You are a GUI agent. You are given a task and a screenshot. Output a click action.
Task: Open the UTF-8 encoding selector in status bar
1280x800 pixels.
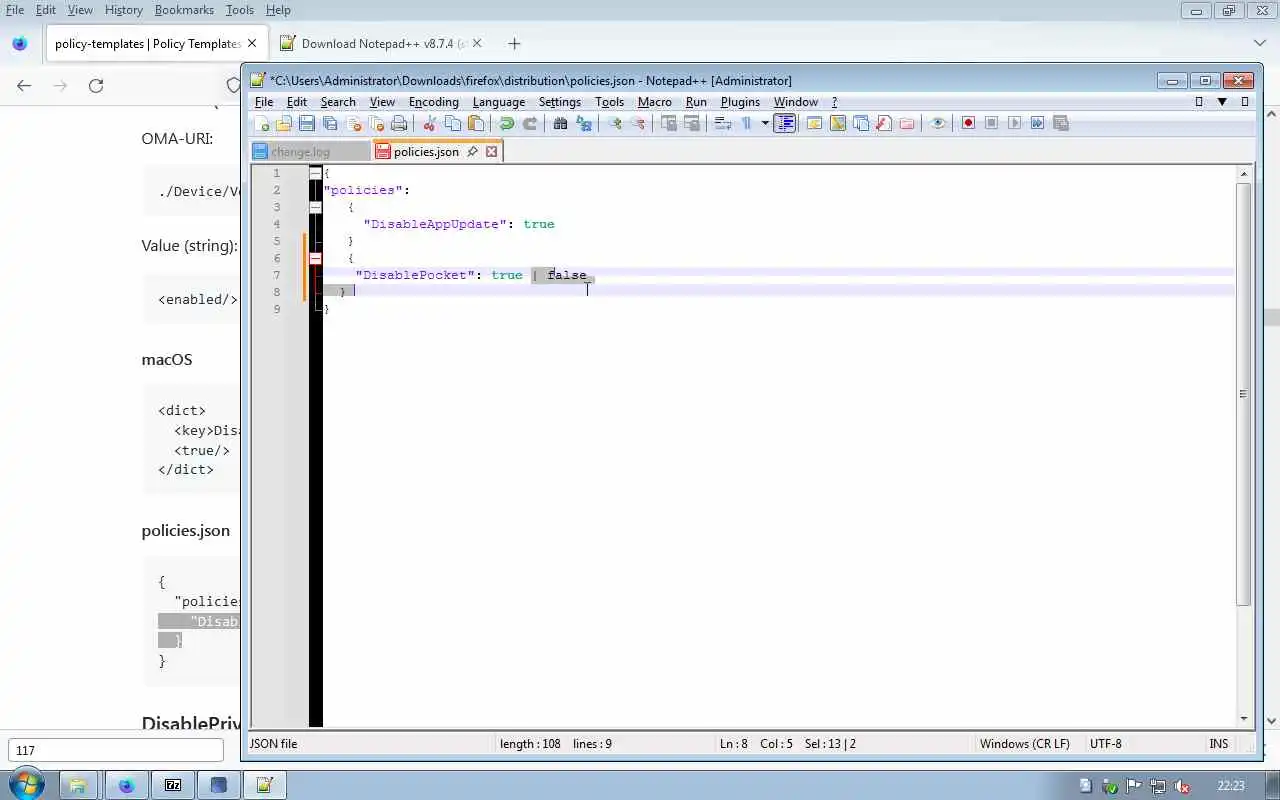pos(1106,744)
